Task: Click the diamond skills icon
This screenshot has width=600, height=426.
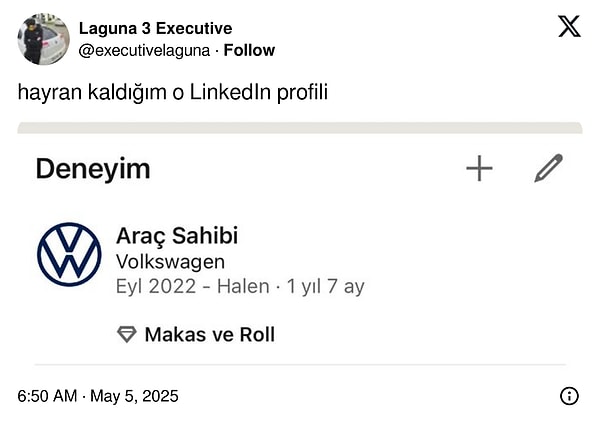Action: [127, 334]
